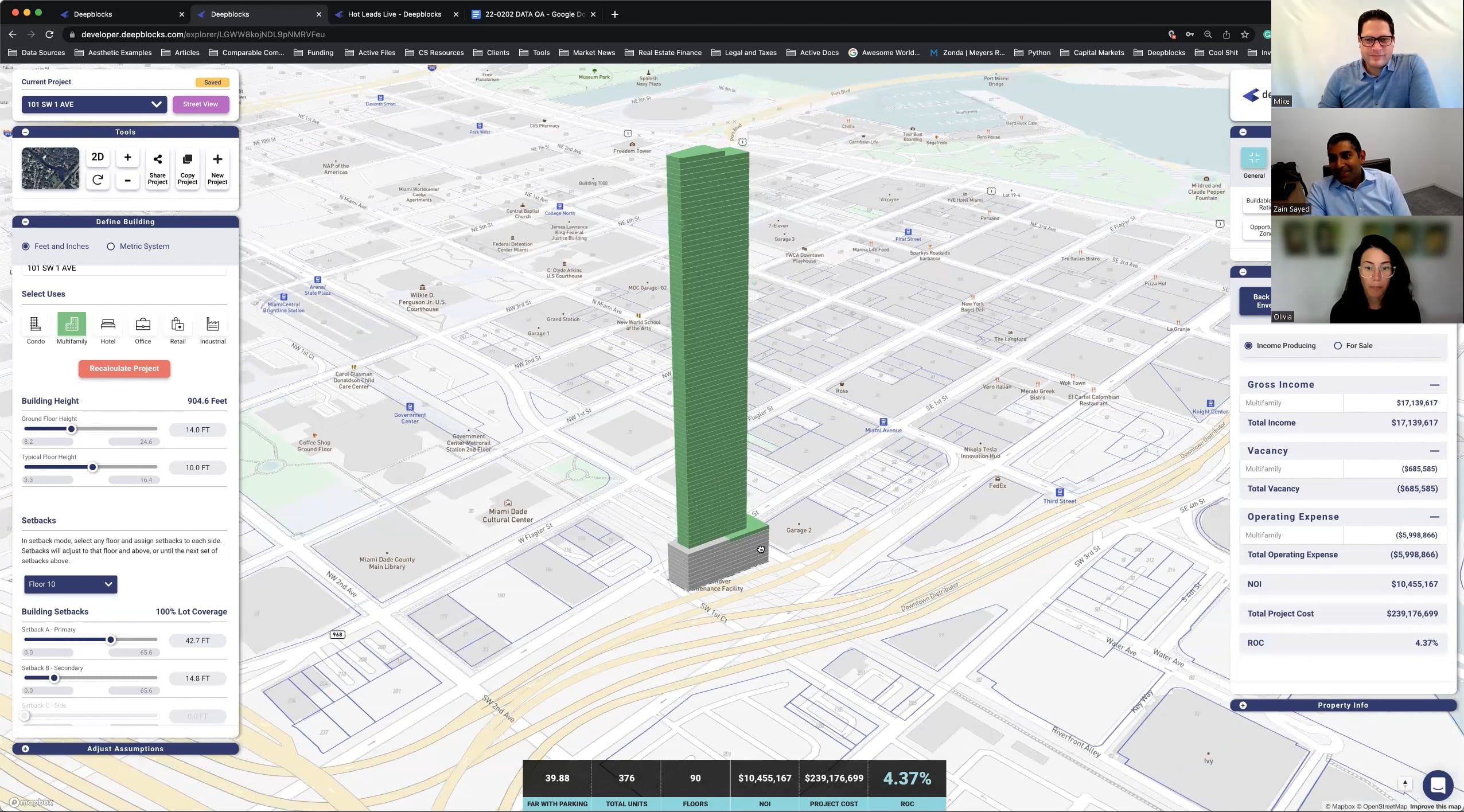Select the Office use icon
Image resolution: width=1464 pixels, height=812 pixels.
pyautogui.click(x=143, y=325)
